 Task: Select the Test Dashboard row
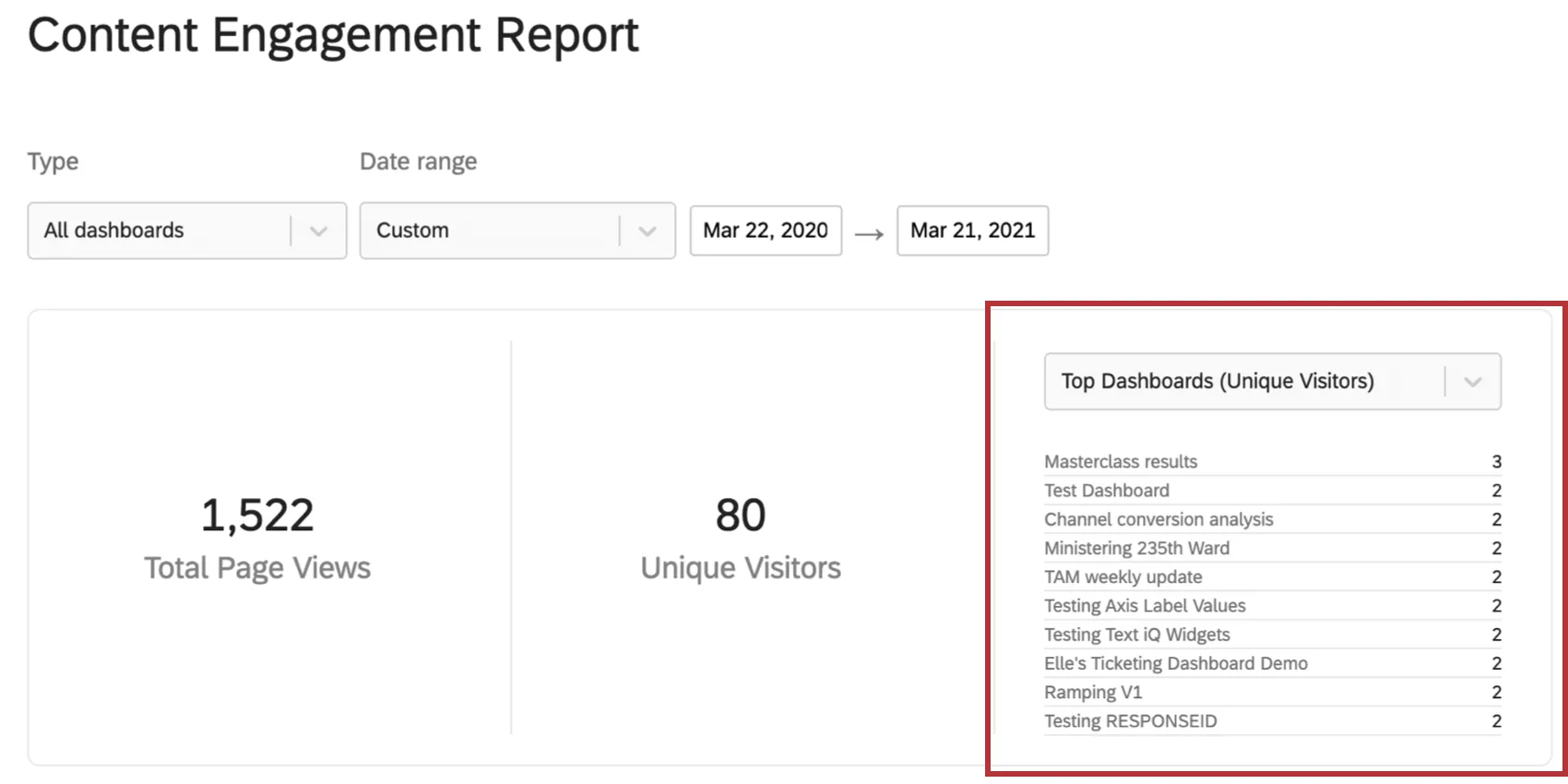pos(1273,491)
